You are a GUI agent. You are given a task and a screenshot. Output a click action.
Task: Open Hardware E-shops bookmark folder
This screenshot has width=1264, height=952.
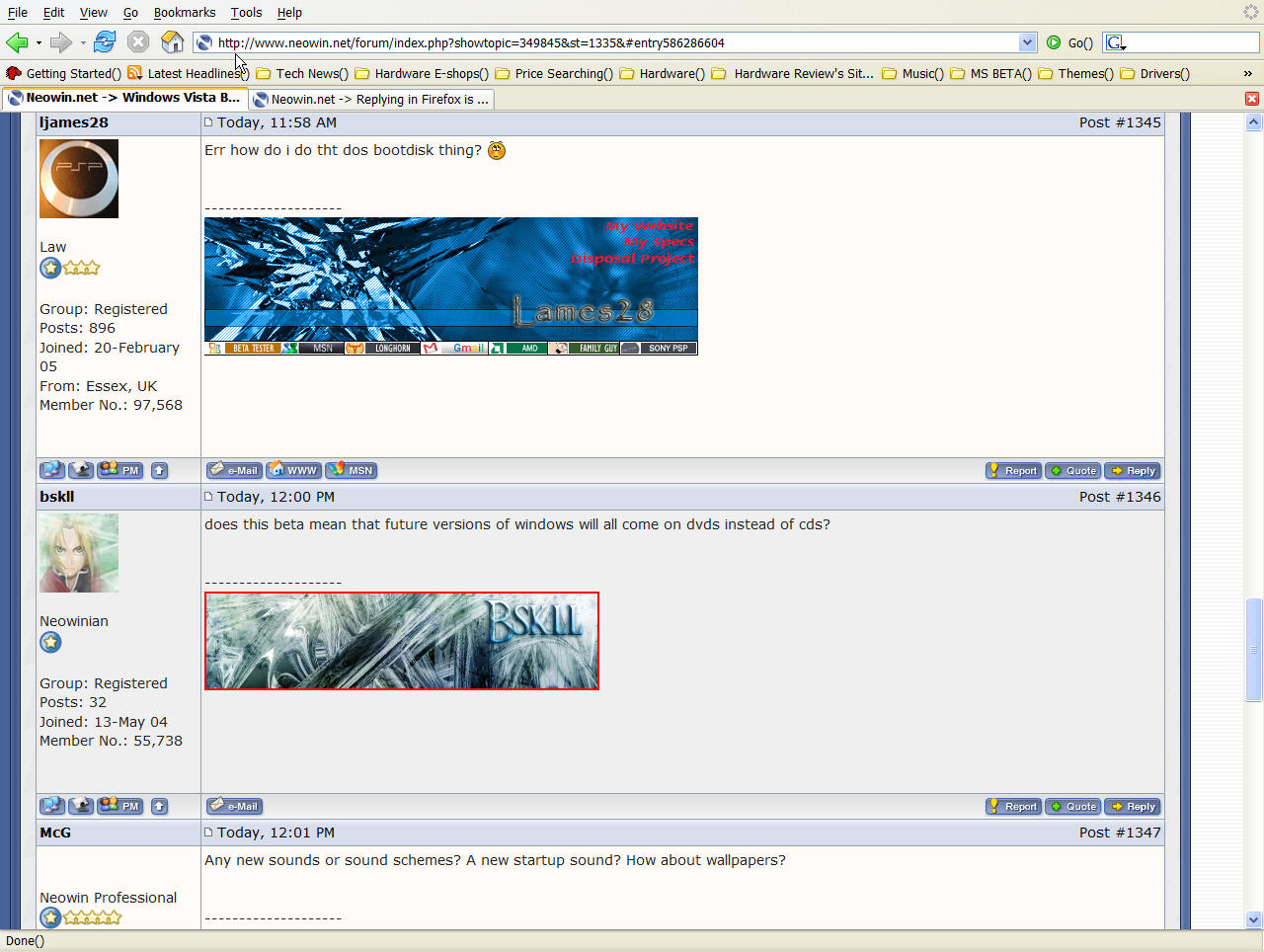422,73
